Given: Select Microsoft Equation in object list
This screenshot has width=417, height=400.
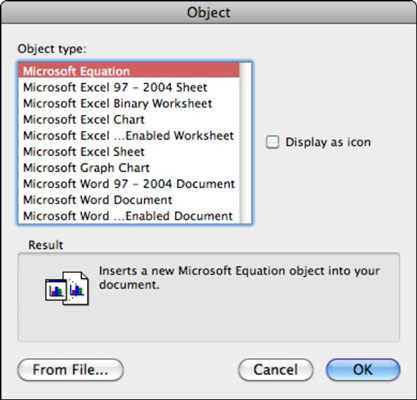Looking at the screenshot, I should tap(129, 71).
